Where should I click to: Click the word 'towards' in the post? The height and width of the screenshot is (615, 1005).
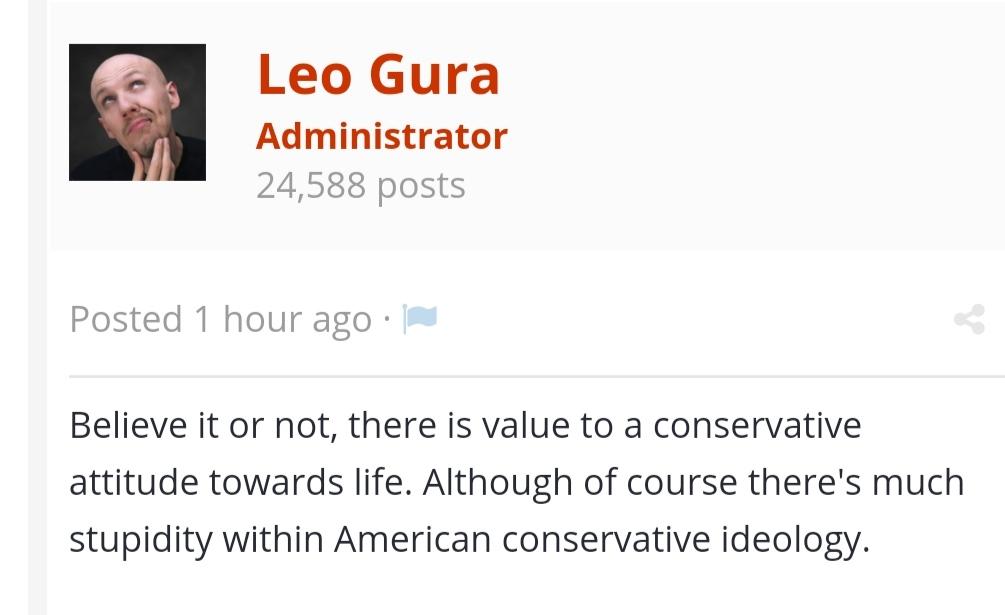tap(275, 483)
